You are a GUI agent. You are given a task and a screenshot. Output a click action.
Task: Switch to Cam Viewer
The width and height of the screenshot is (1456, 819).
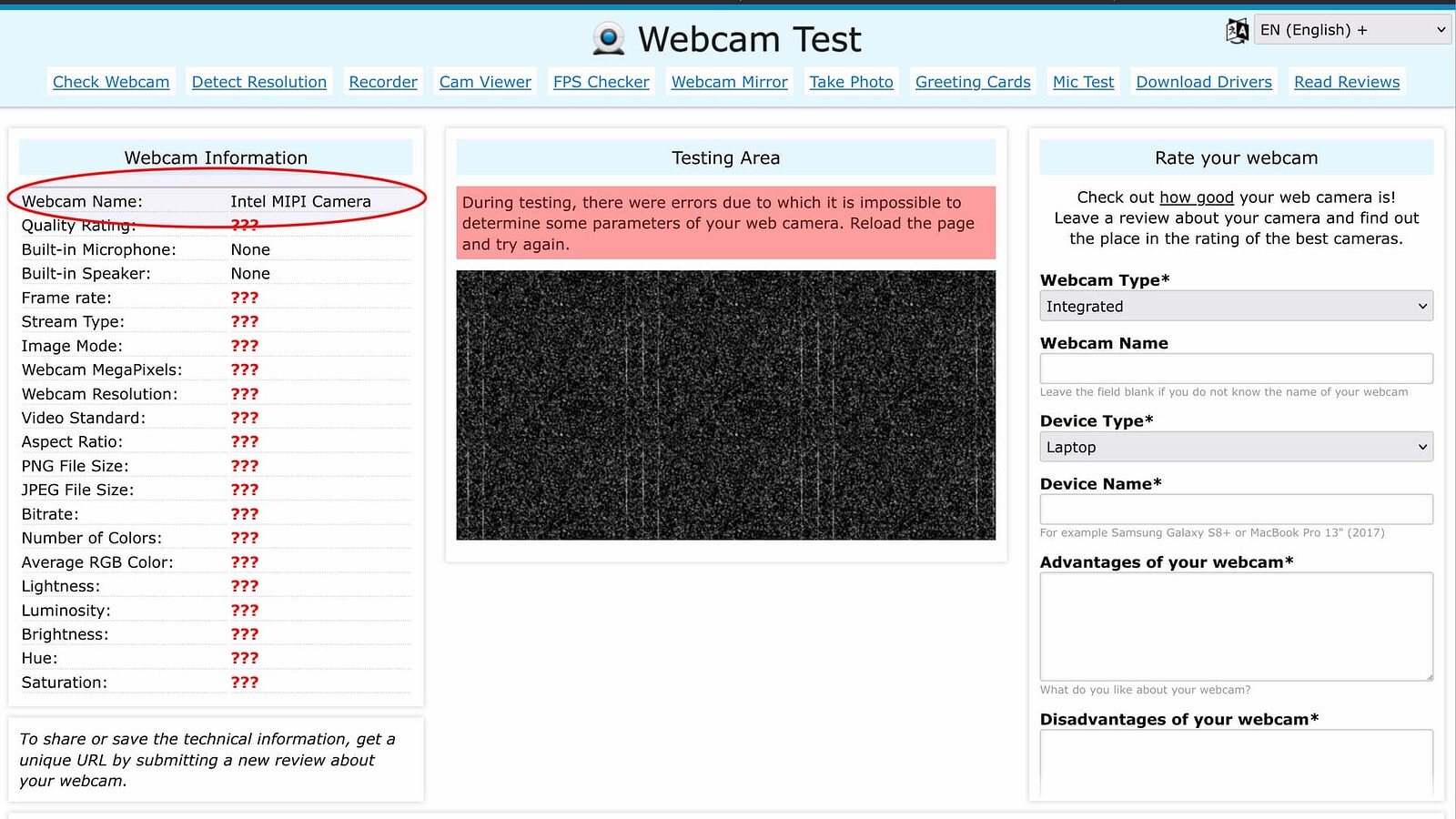[485, 82]
